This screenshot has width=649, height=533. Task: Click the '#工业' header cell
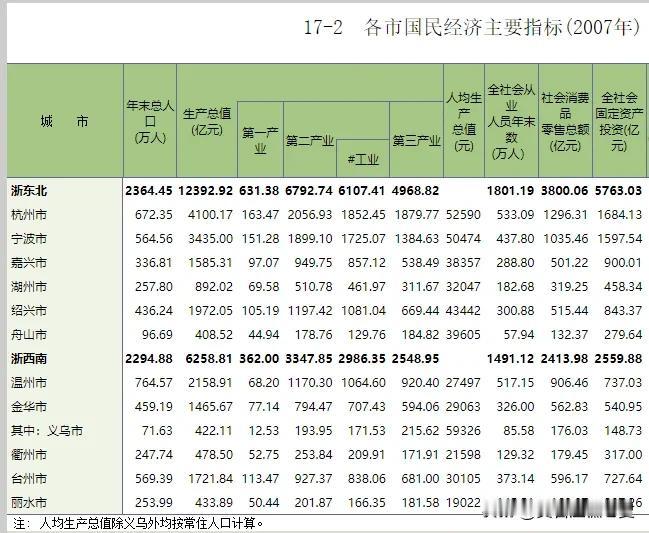click(363, 159)
